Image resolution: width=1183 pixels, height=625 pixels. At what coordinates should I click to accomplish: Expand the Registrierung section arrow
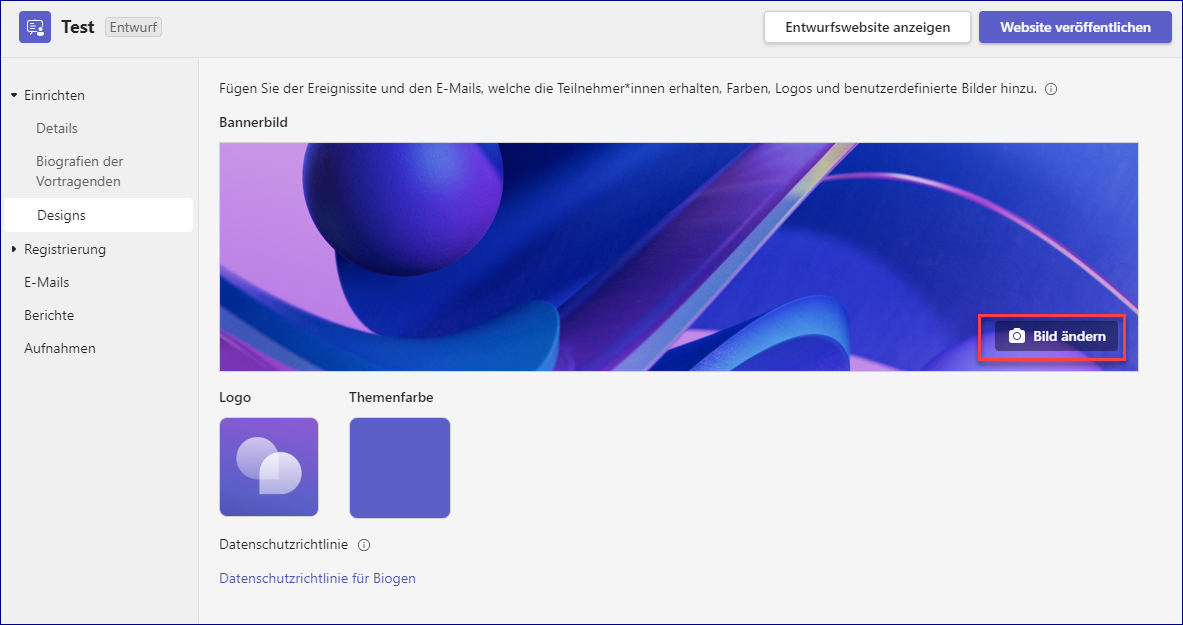14,249
